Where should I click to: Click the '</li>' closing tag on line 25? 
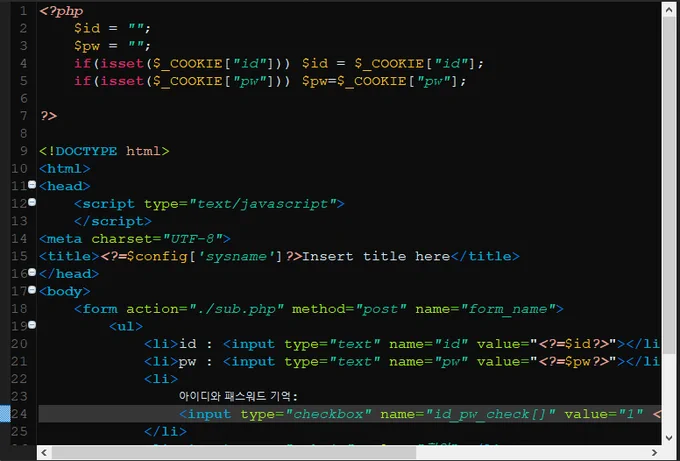click(x=165, y=432)
